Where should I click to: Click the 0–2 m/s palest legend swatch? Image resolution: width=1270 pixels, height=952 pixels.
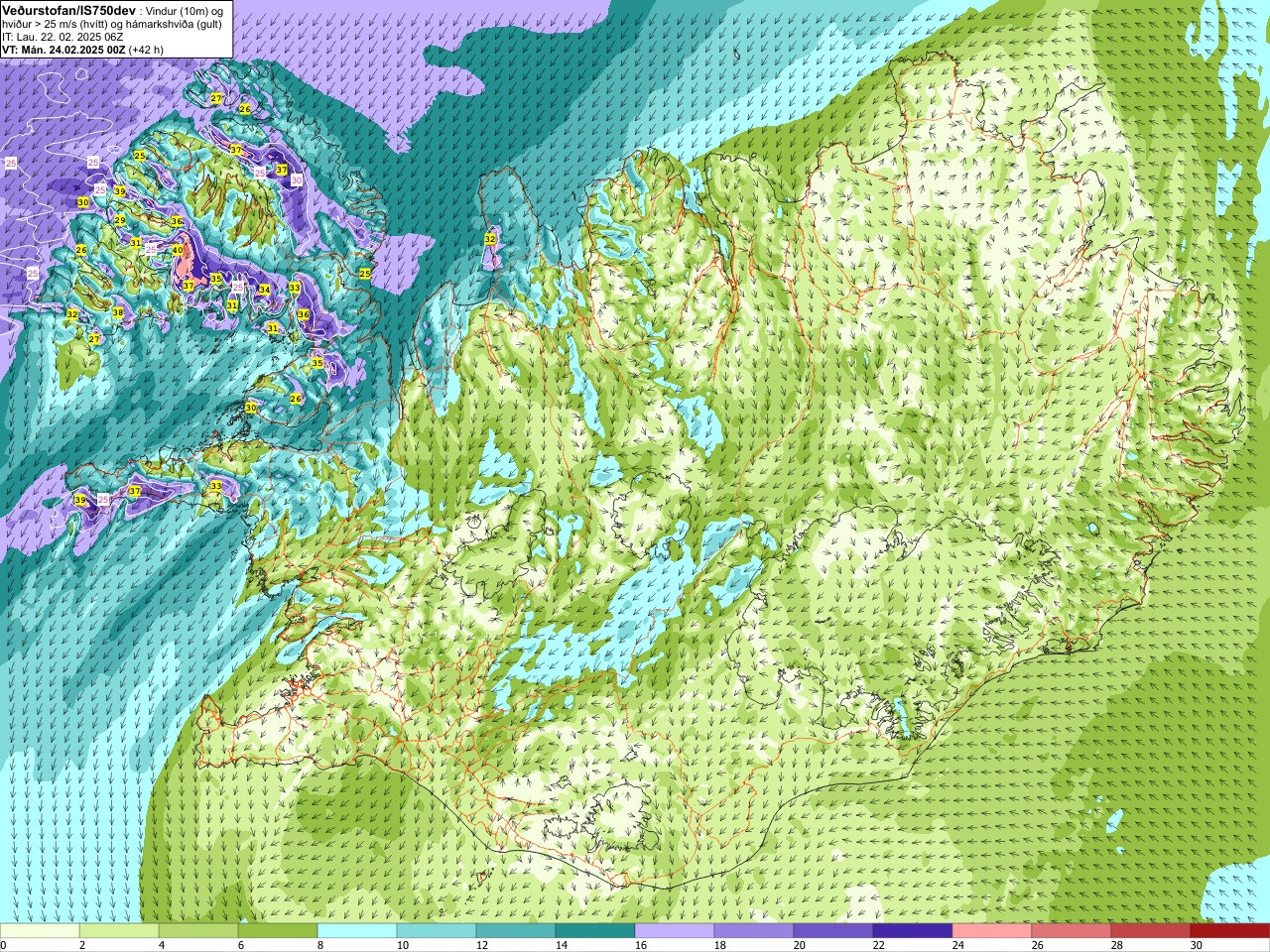40,931
